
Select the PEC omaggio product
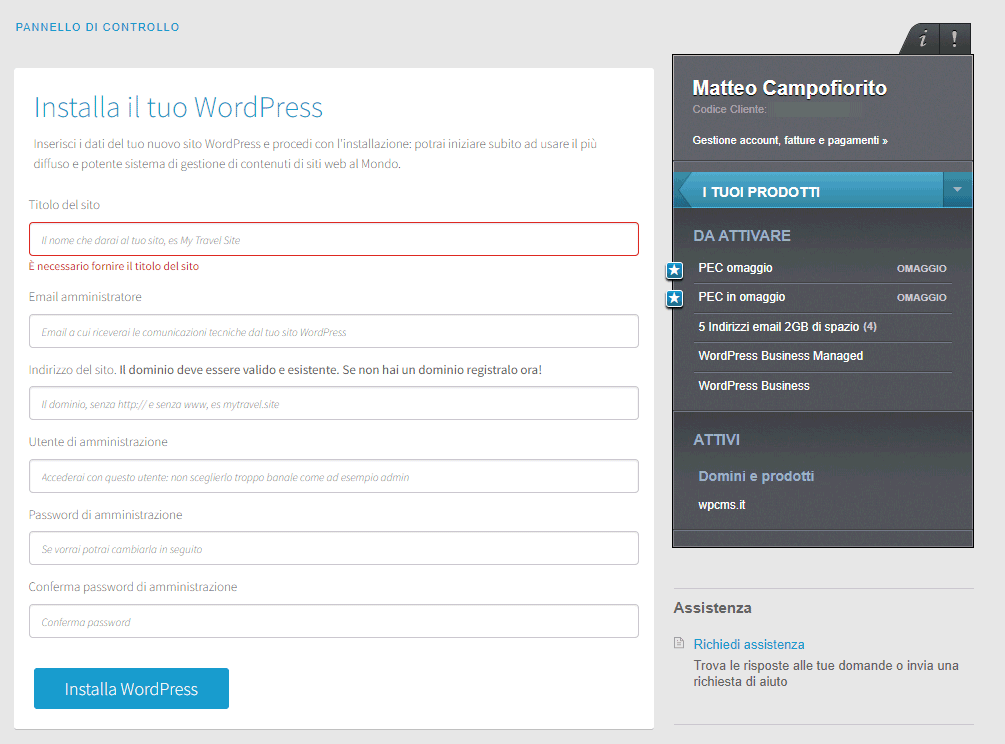(x=735, y=268)
